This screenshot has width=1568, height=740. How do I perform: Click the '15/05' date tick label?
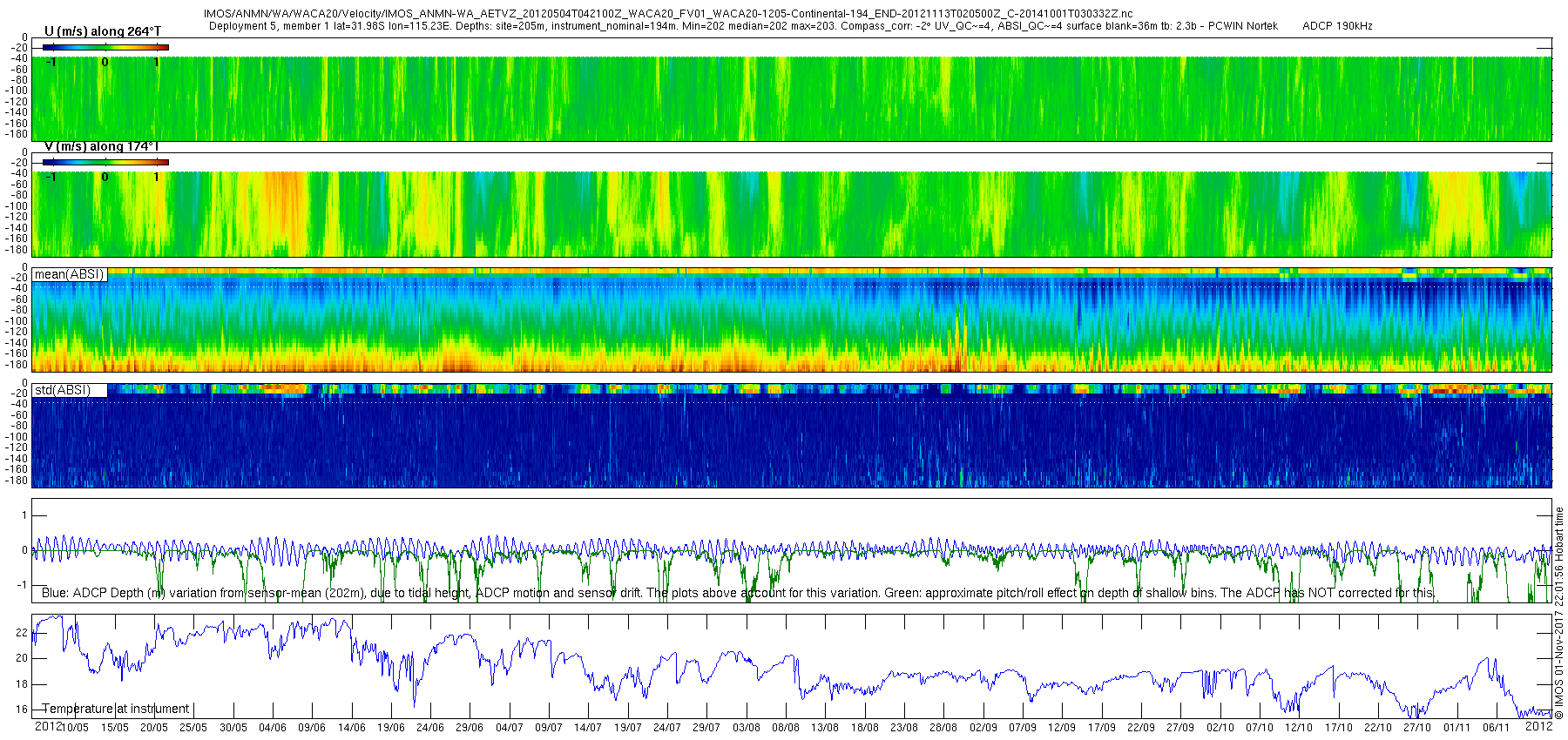[x=115, y=728]
